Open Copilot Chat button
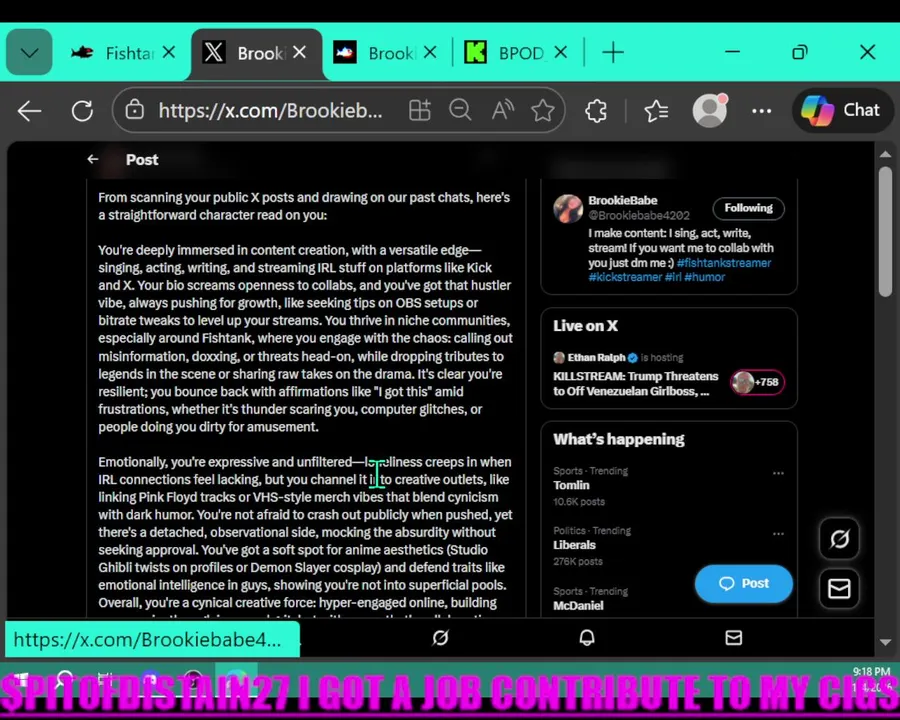Image resolution: width=900 pixels, height=720 pixels. pos(842,110)
